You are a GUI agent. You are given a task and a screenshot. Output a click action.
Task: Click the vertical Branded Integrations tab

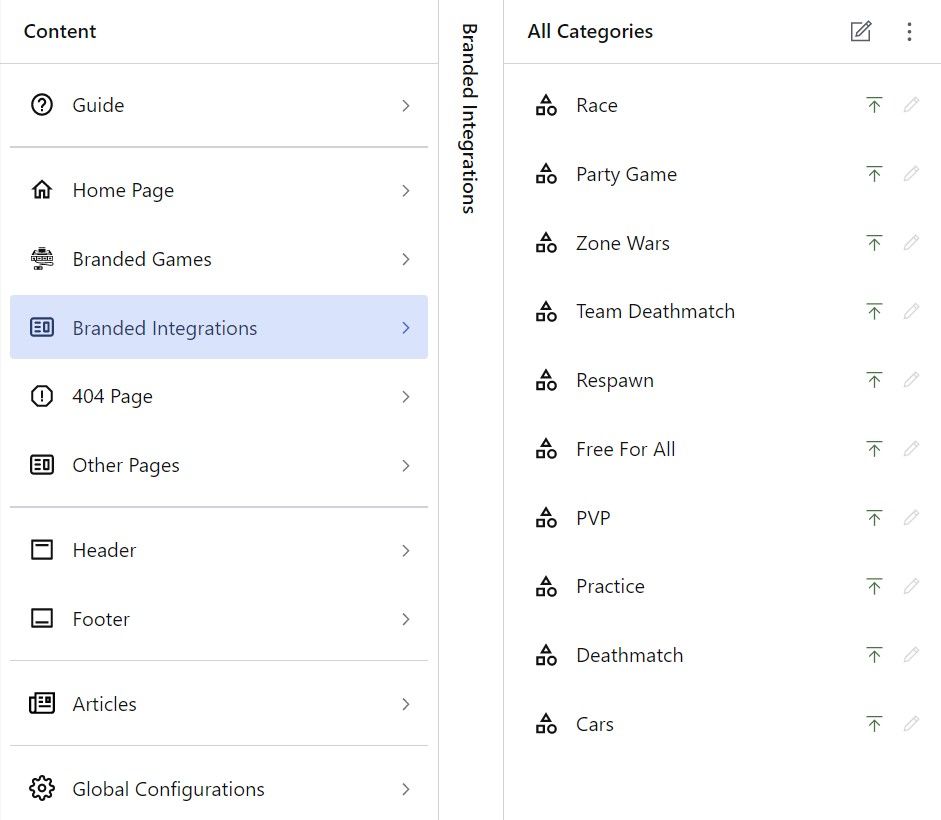coord(469,118)
